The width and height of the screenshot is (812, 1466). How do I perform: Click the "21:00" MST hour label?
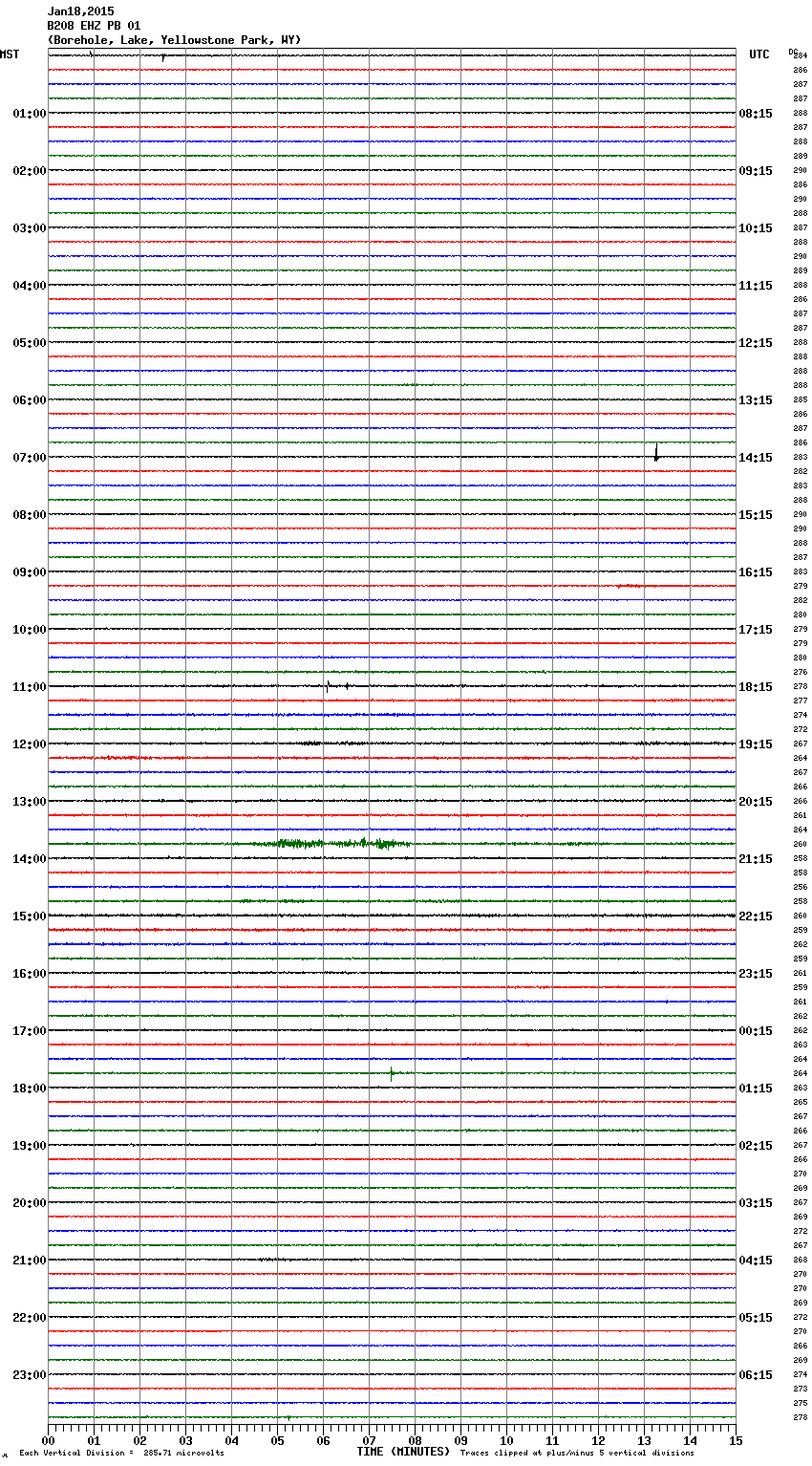click(x=30, y=1261)
